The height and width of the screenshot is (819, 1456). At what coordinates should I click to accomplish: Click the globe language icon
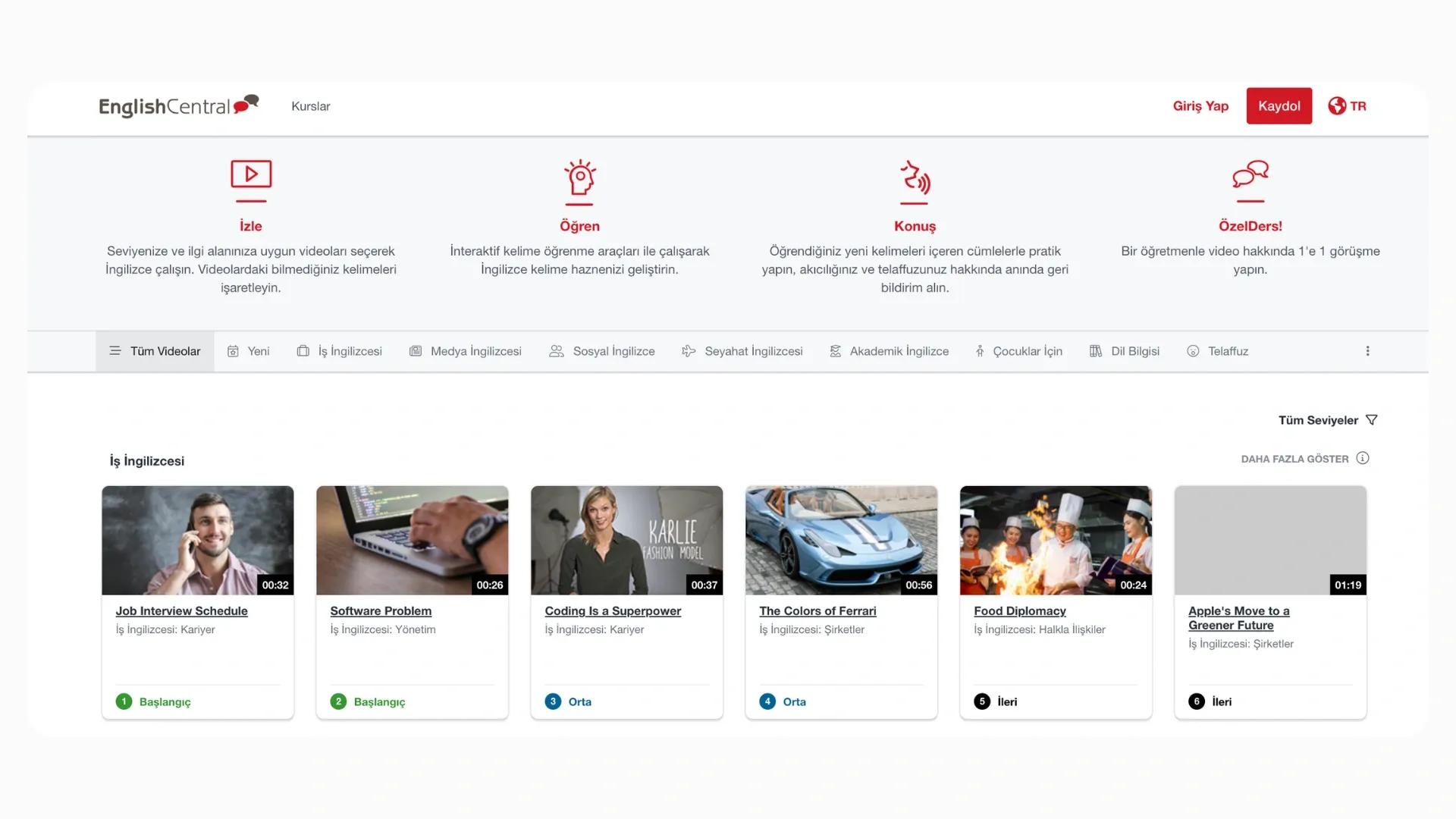tap(1337, 106)
